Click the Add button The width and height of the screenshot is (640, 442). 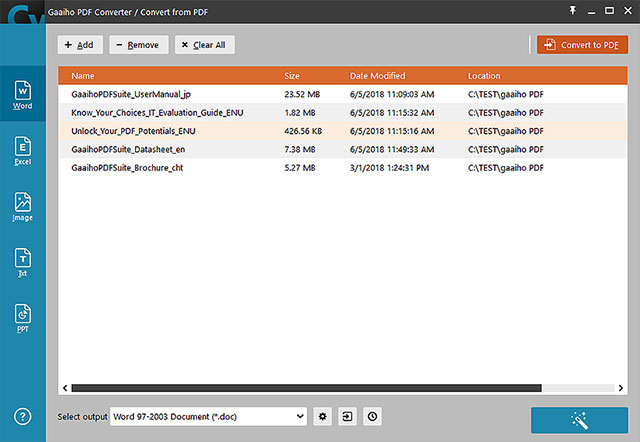pyautogui.click(x=80, y=44)
